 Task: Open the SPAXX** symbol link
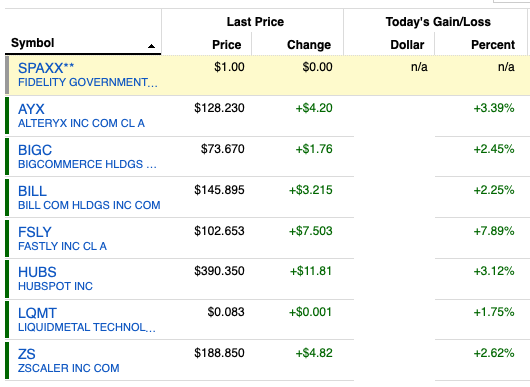tap(46, 68)
